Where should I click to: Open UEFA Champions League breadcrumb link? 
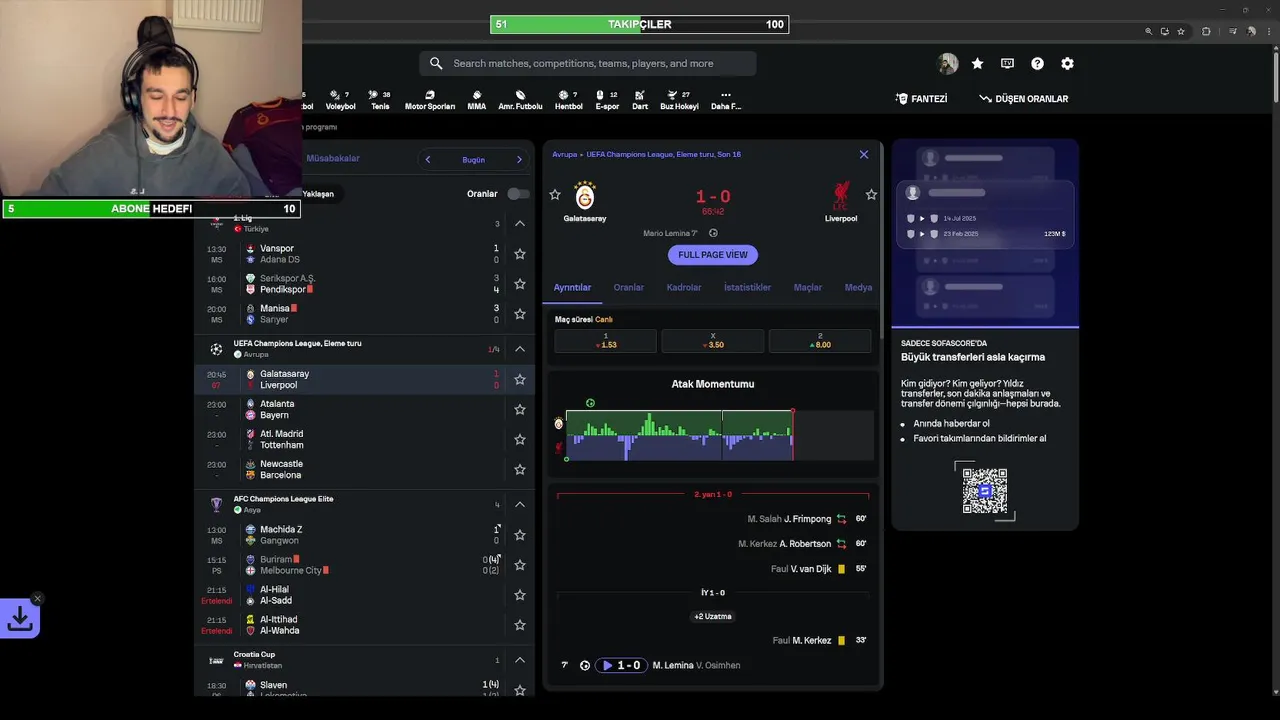tap(664, 155)
